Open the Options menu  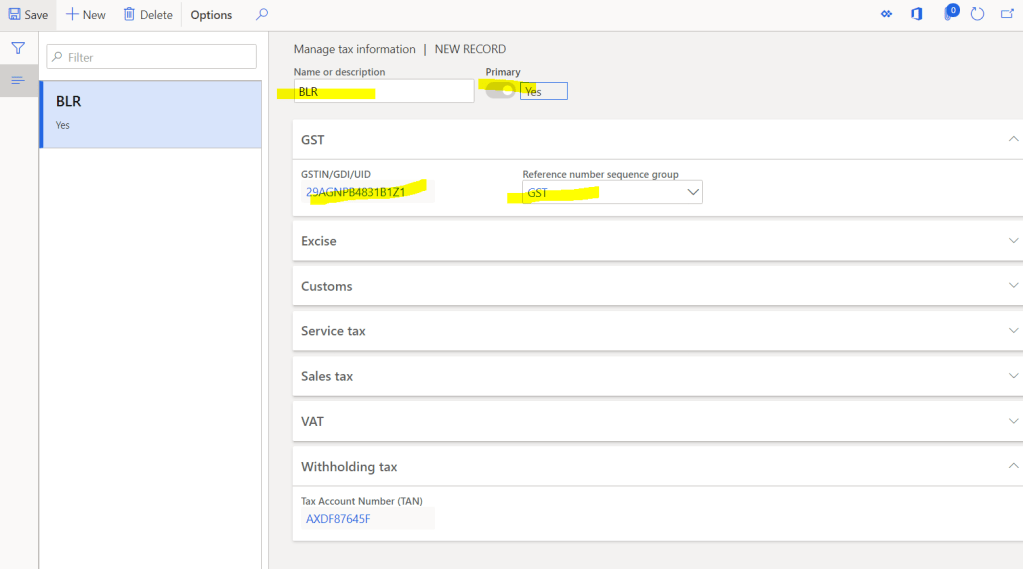point(211,15)
